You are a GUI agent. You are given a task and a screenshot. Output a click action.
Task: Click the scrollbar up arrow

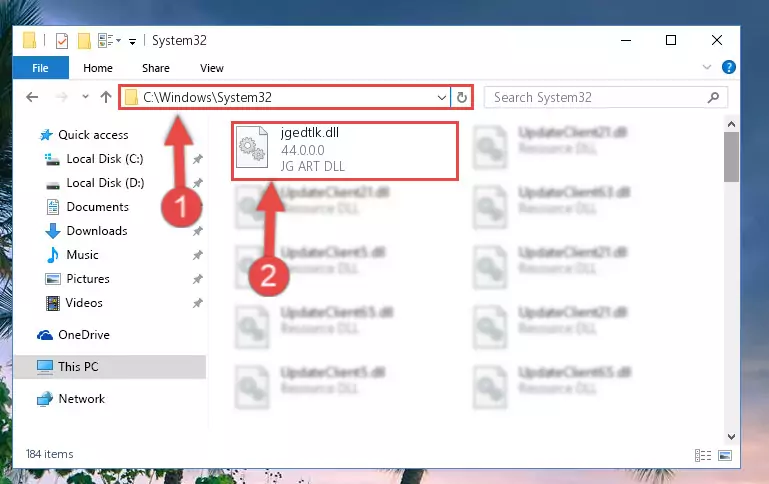[x=731, y=124]
